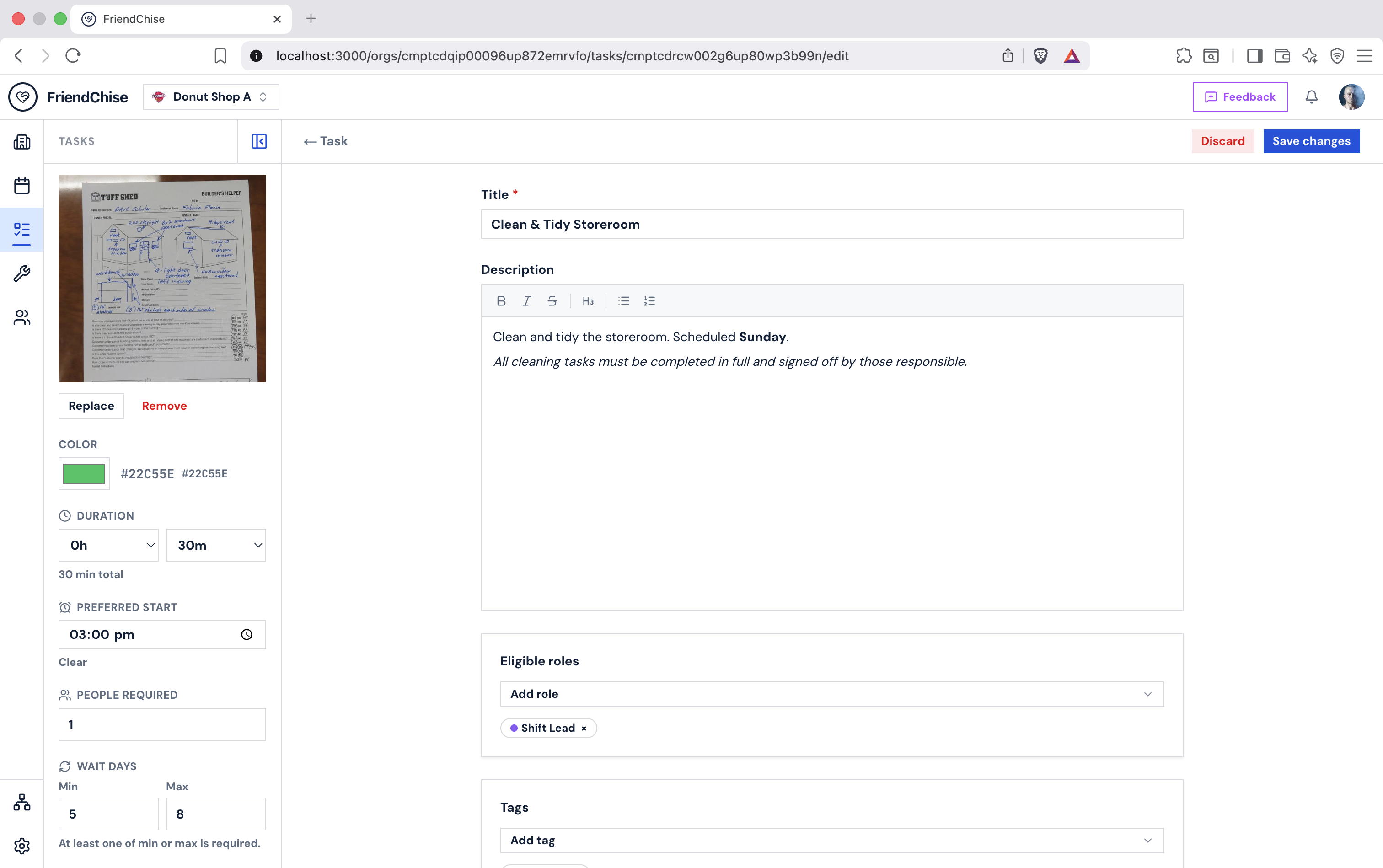The width and height of the screenshot is (1383, 868).
Task: Click the browser address bar URL
Action: (x=562, y=56)
